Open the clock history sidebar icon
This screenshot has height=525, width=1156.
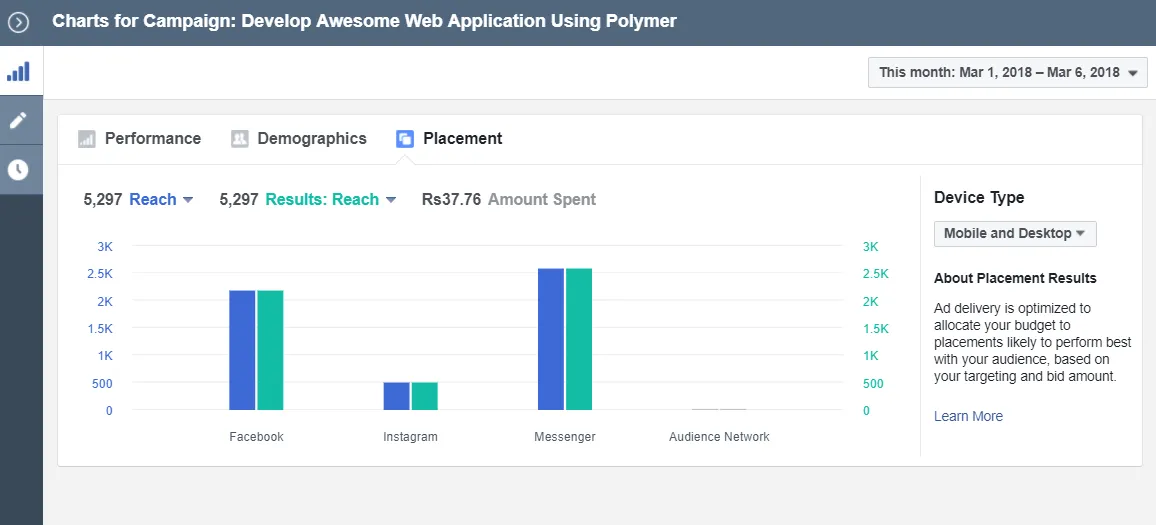click(18, 170)
